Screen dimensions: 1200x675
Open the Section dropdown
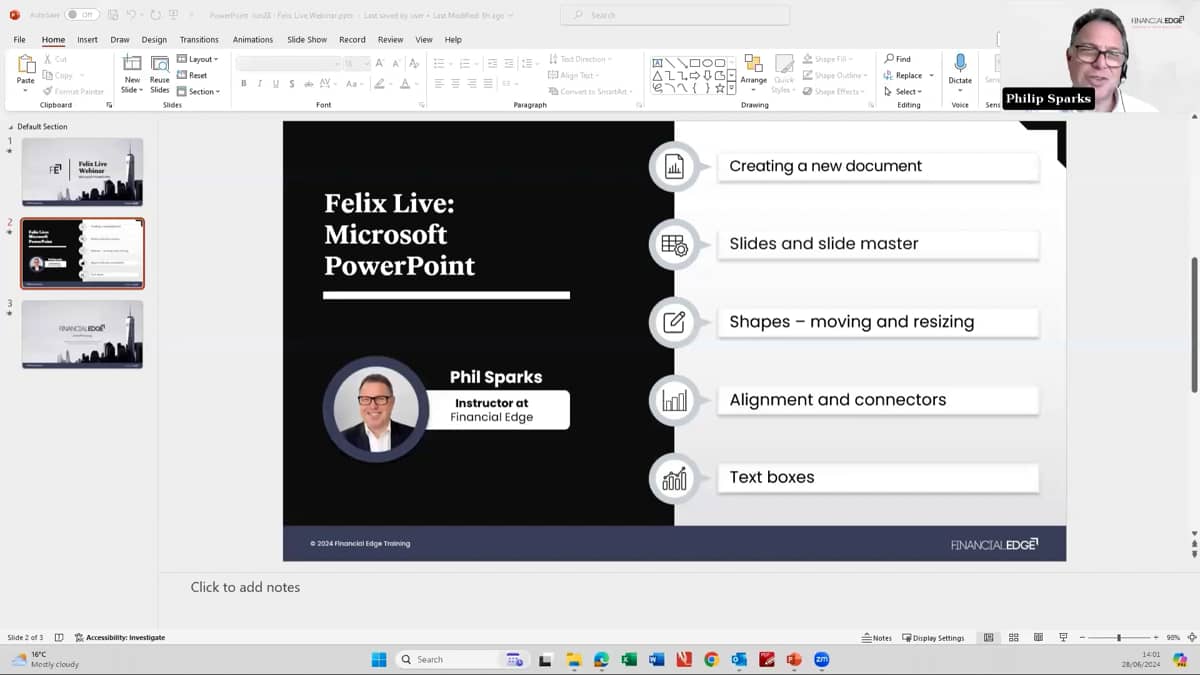click(198, 91)
